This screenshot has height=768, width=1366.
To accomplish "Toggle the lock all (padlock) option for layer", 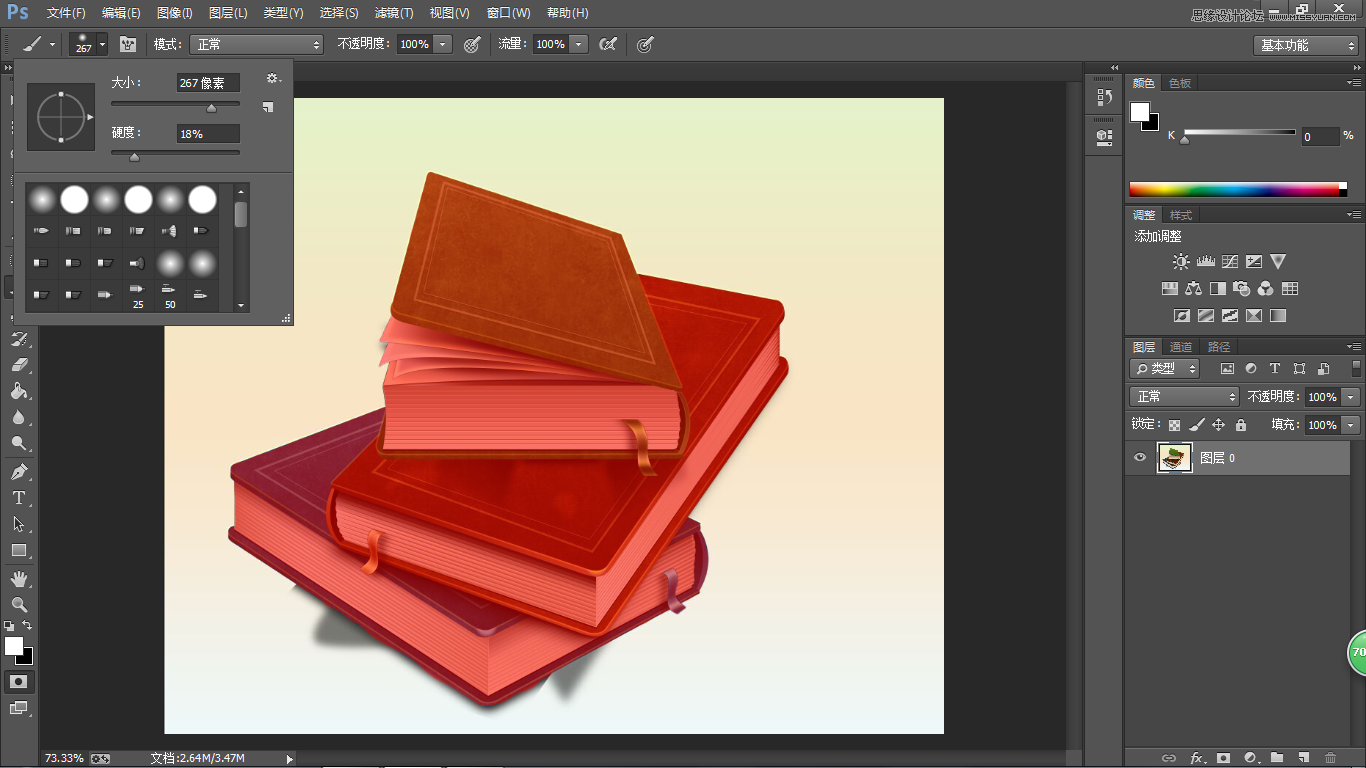I will pyautogui.click(x=1241, y=425).
